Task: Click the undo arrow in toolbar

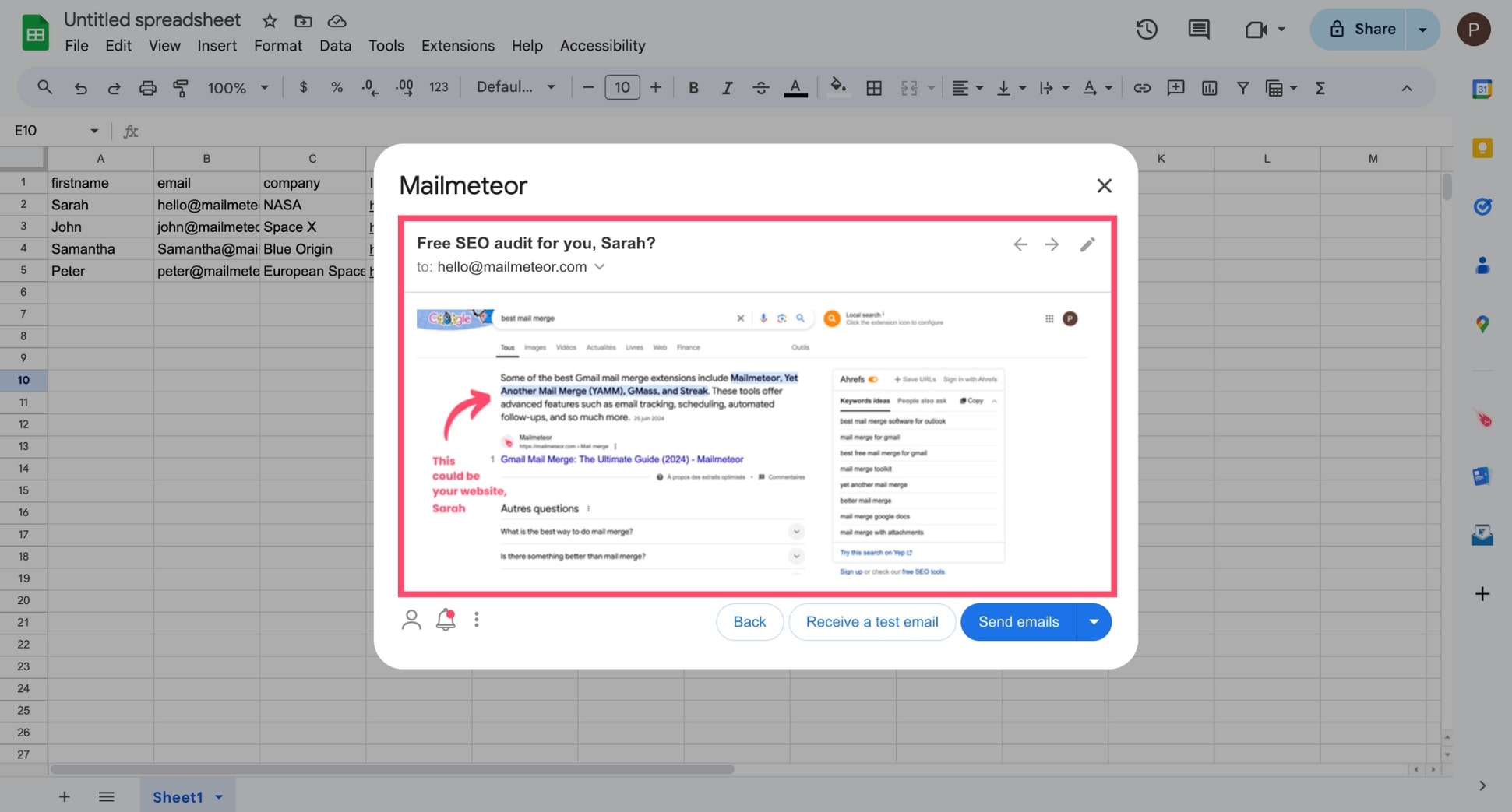Action: pos(80,88)
